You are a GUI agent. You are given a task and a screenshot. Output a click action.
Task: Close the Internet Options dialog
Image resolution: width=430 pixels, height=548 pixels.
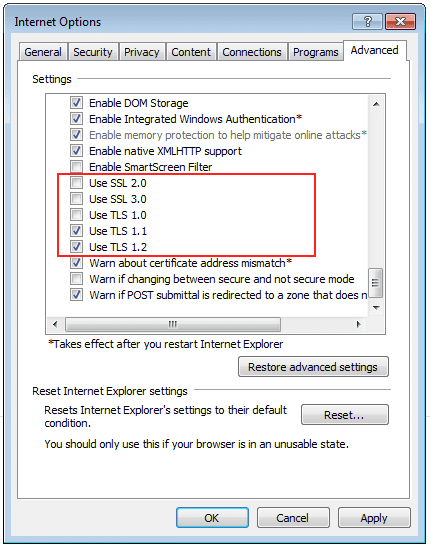pos(400,22)
